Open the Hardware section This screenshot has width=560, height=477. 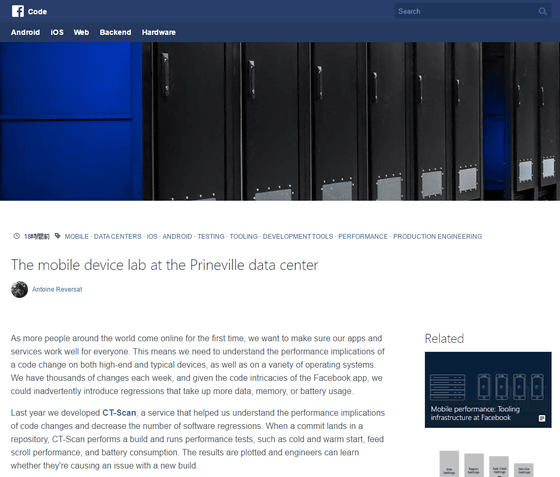tap(159, 32)
